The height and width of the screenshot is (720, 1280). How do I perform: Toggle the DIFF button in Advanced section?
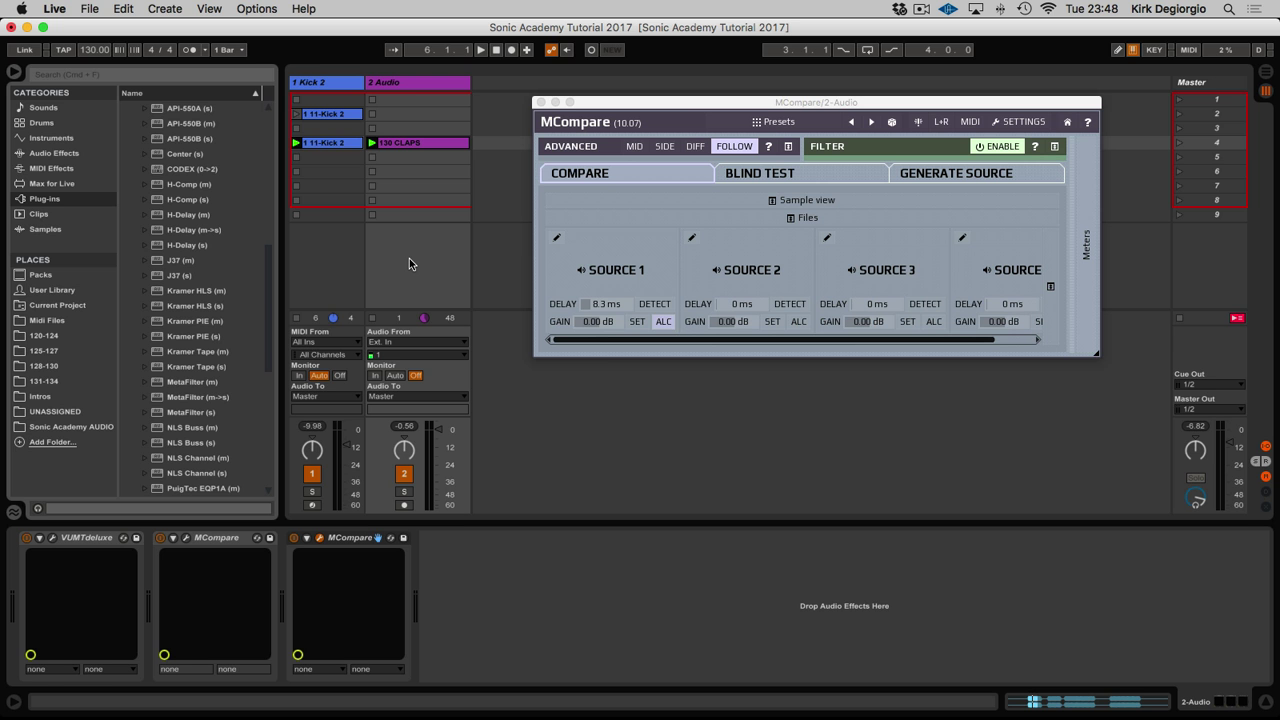click(695, 146)
